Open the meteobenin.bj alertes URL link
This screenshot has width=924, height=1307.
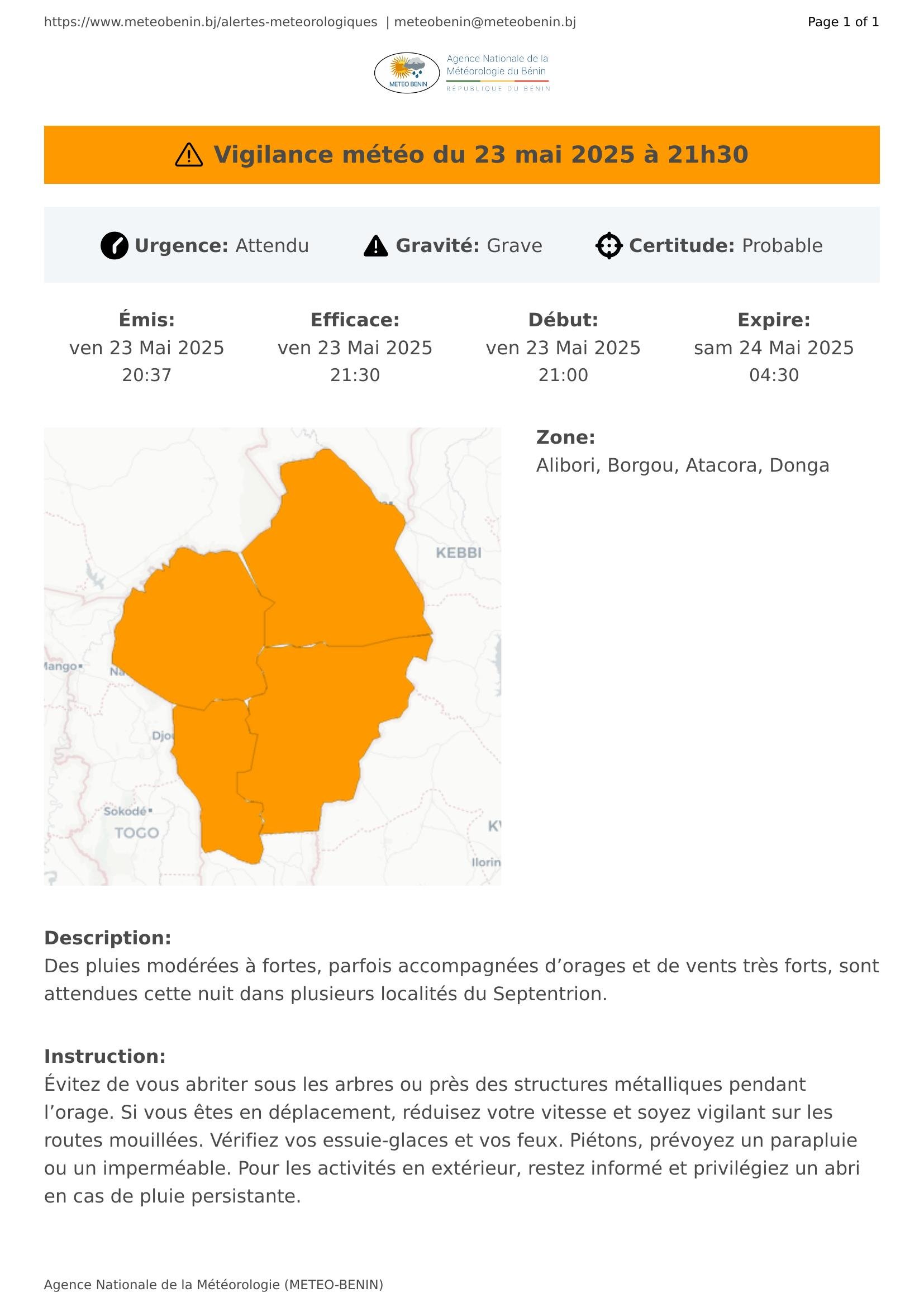(211, 22)
